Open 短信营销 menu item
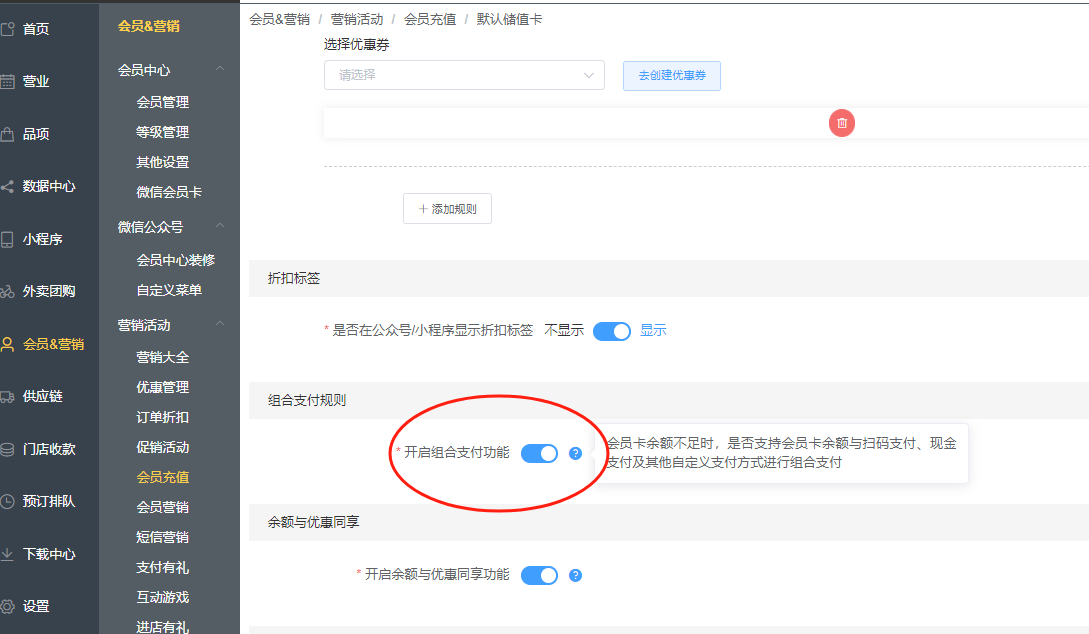The height and width of the screenshot is (634, 1089). tap(163, 537)
